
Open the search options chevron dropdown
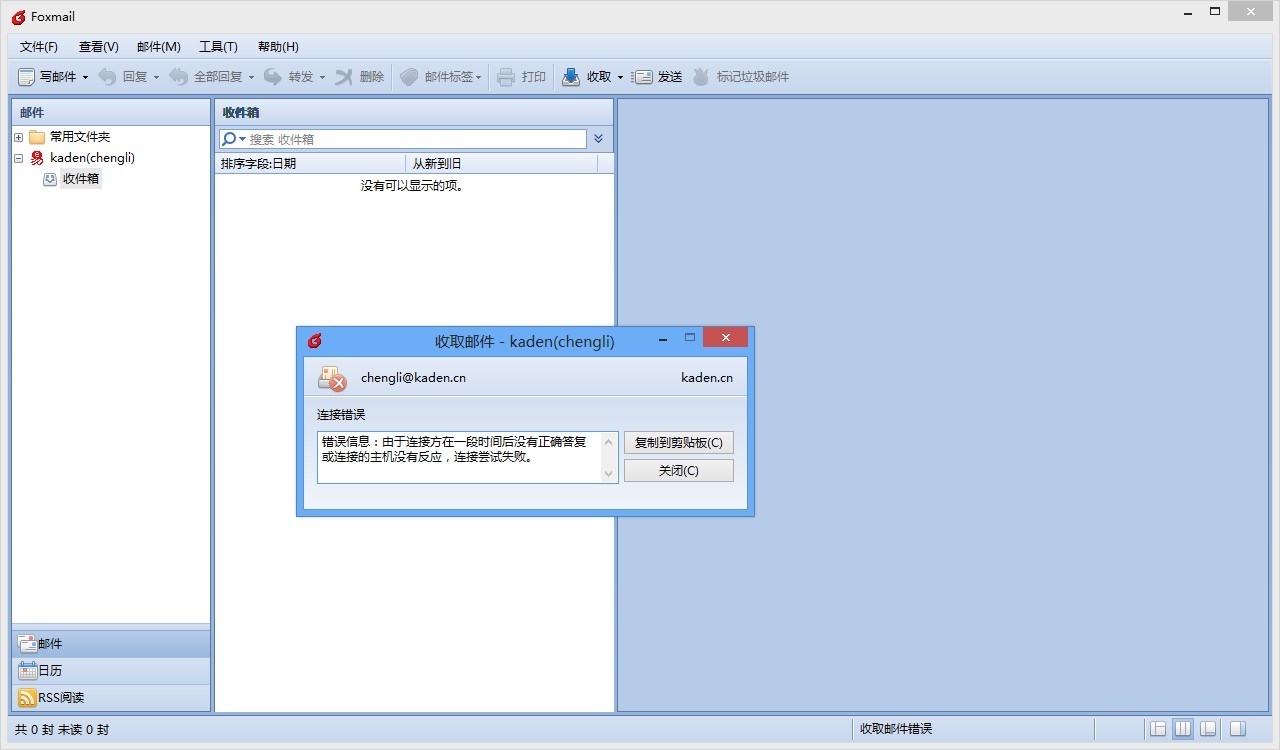[598, 138]
